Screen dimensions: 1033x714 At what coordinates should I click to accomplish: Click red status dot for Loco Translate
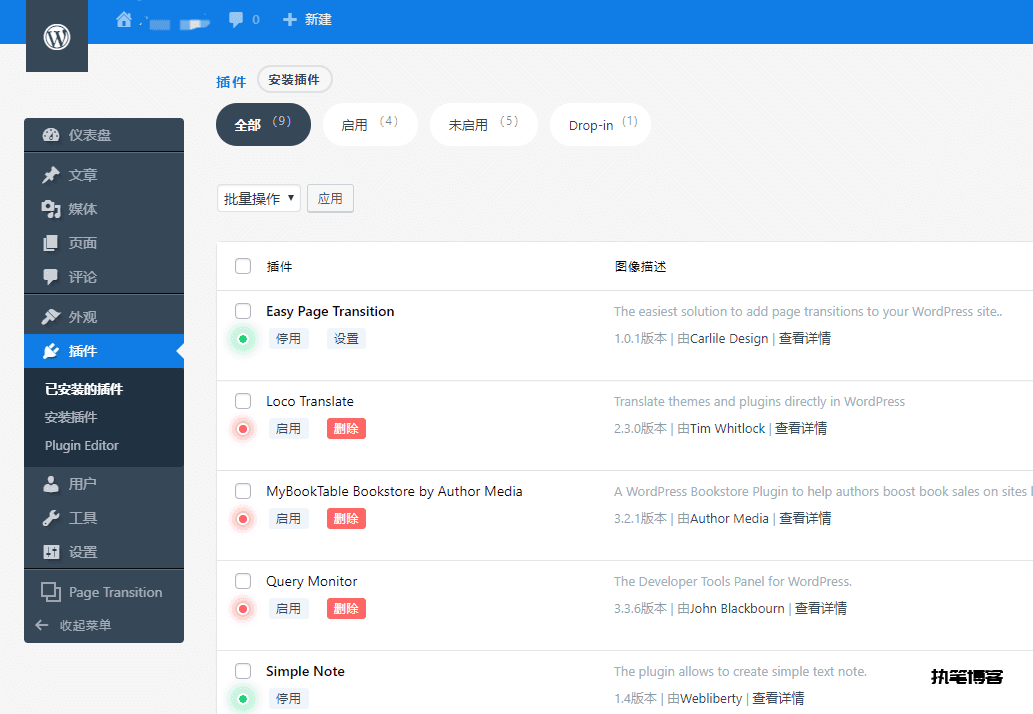[x=243, y=429]
